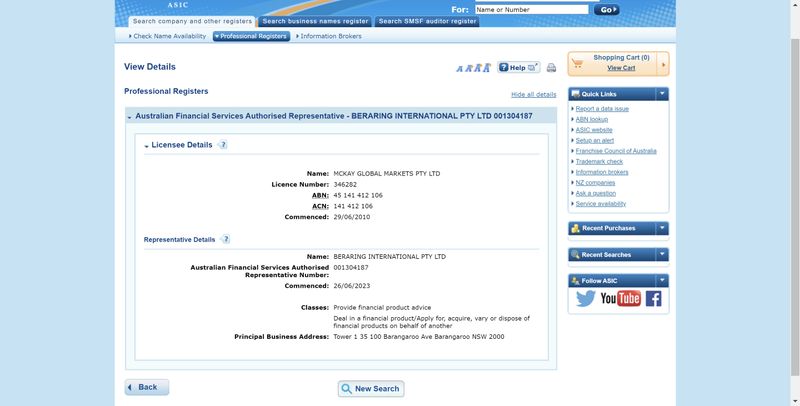
Task: Select representative number 001304187 value
Action: click(x=351, y=267)
